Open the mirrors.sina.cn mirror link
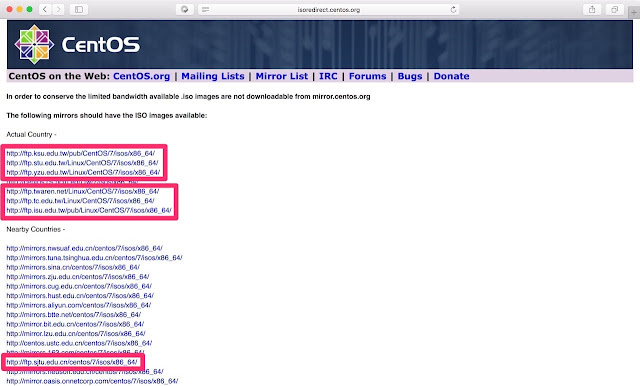 pyautogui.click(x=73, y=267)
